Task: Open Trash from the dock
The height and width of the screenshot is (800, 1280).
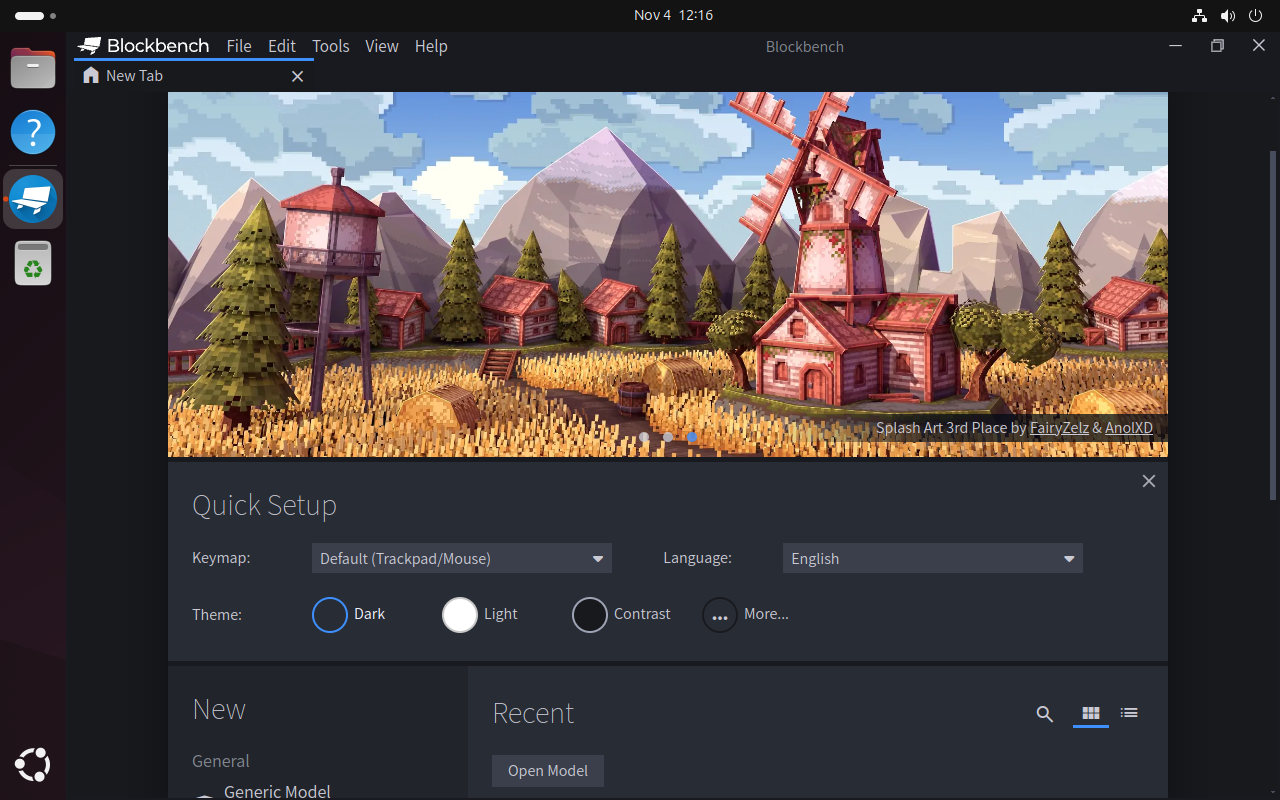Action: point(33,263)
